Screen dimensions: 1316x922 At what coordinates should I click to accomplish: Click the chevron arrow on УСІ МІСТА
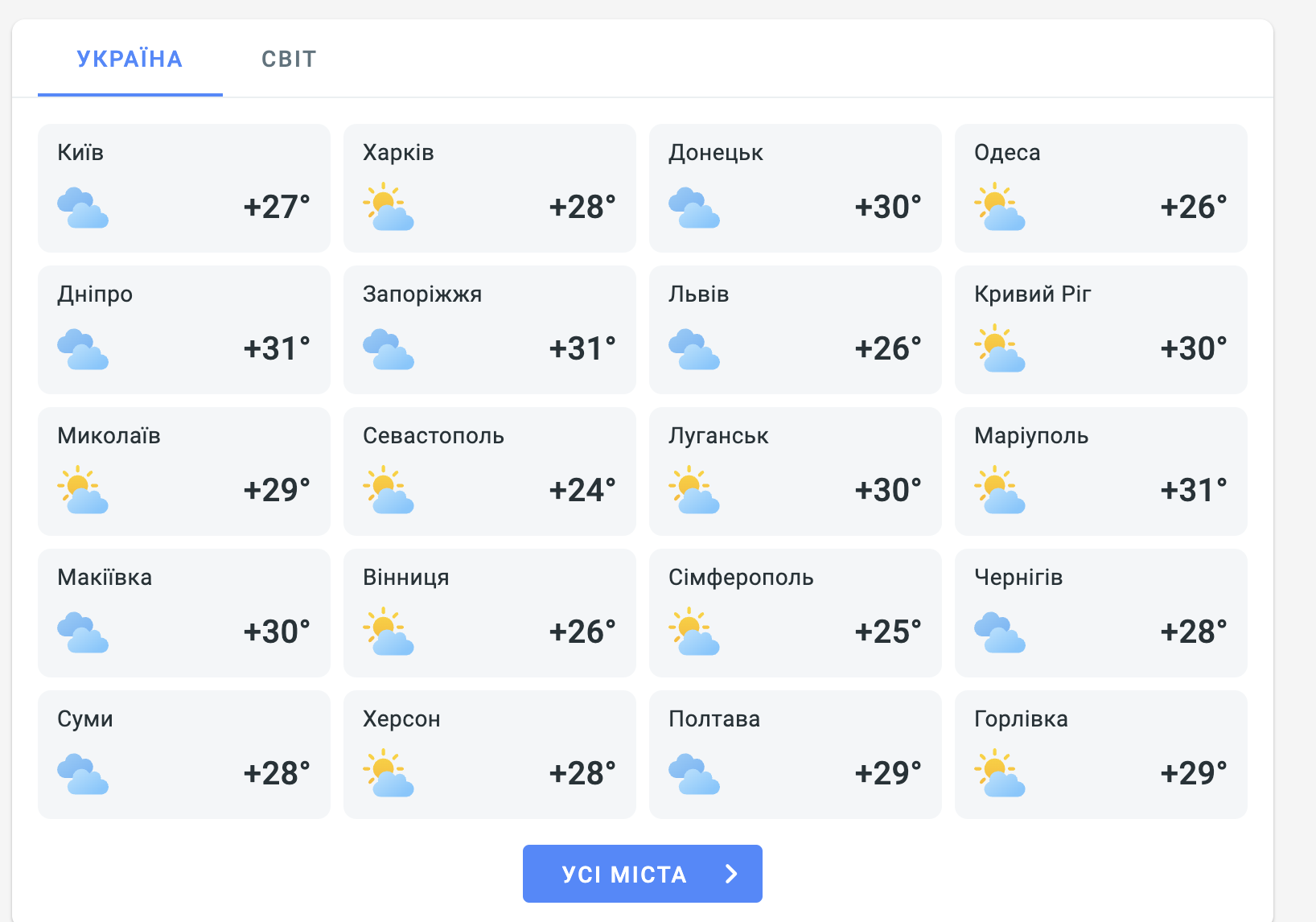731,874
